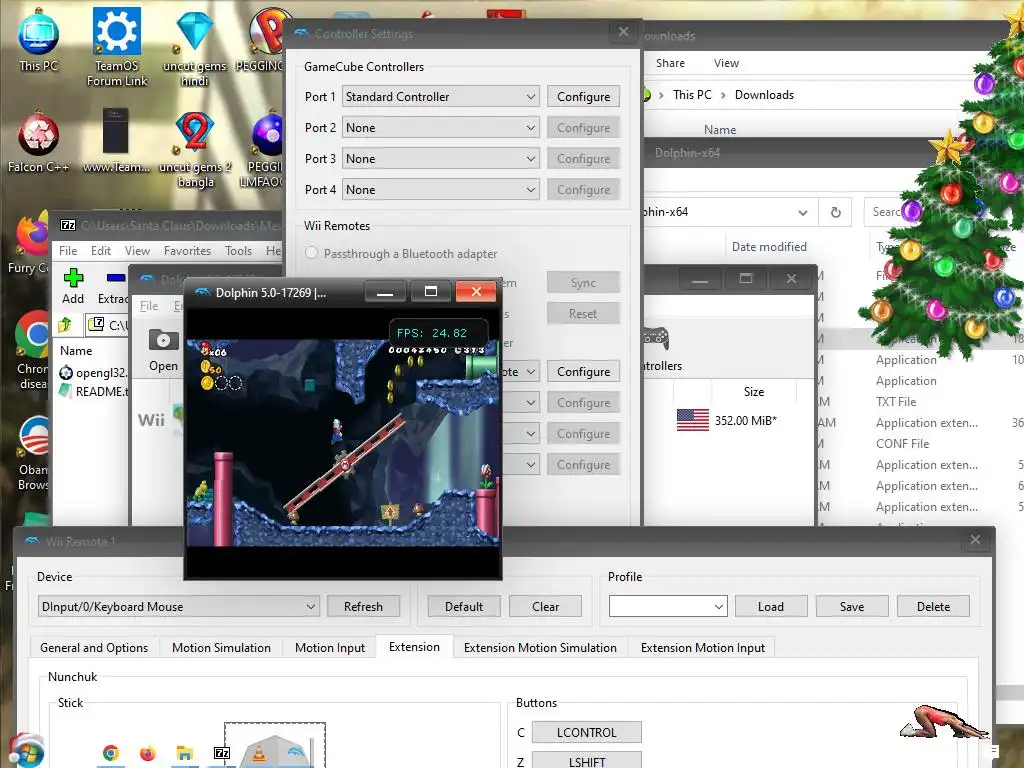The image size is (1024, 768).
Task: Click the Save profile button
Action: coord(852,607)
